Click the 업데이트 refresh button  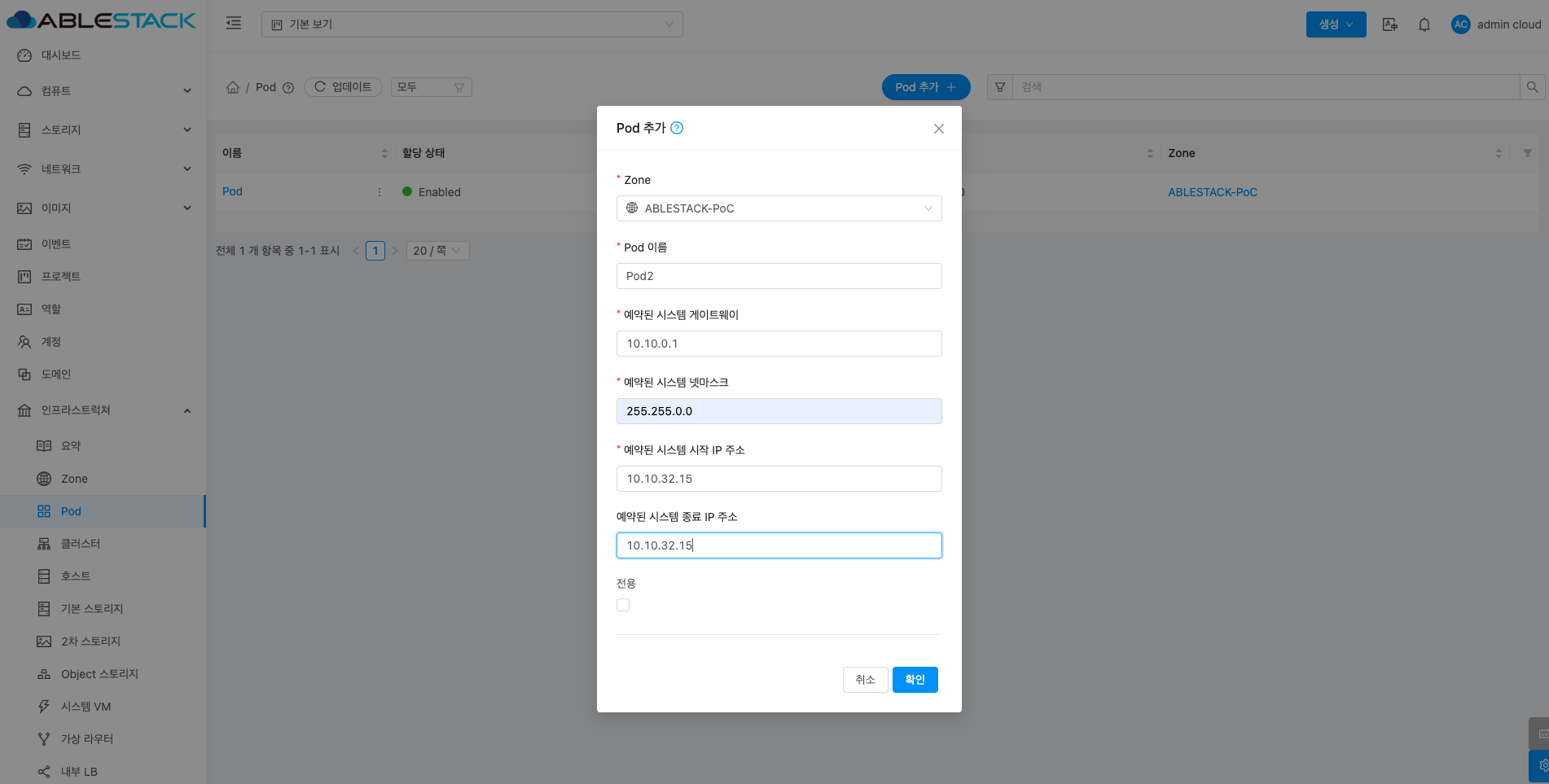click(x=343, y=87)
